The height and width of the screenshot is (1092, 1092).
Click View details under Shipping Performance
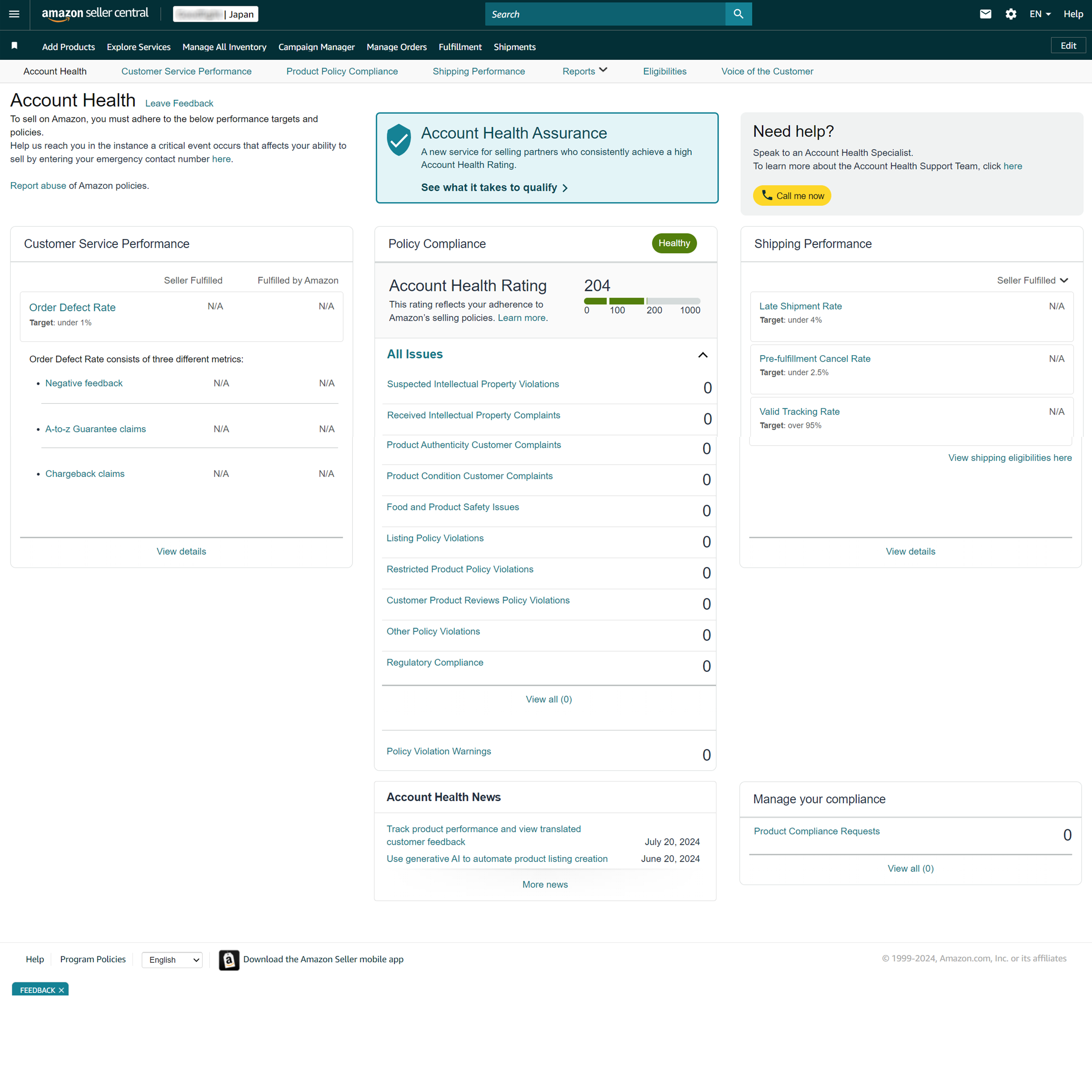[911, 552]
